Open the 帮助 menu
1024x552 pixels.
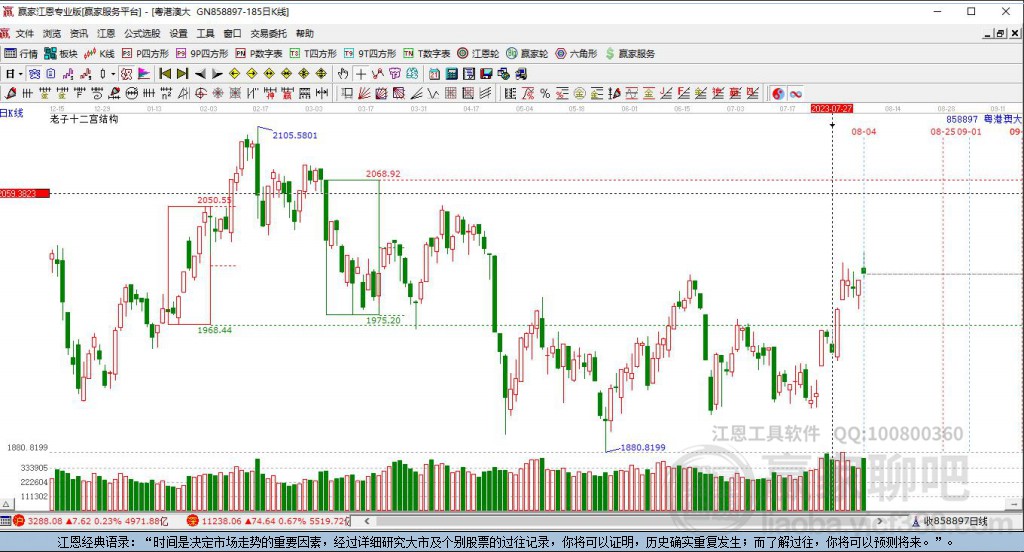tap(304, 33)
